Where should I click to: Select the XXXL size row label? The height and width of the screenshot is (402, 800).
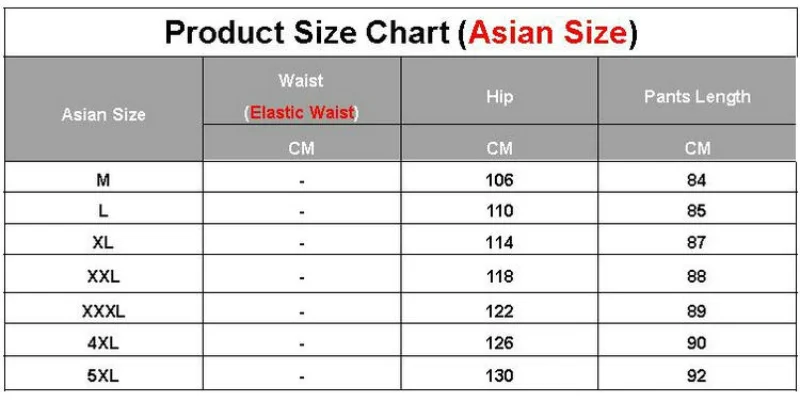104,311
